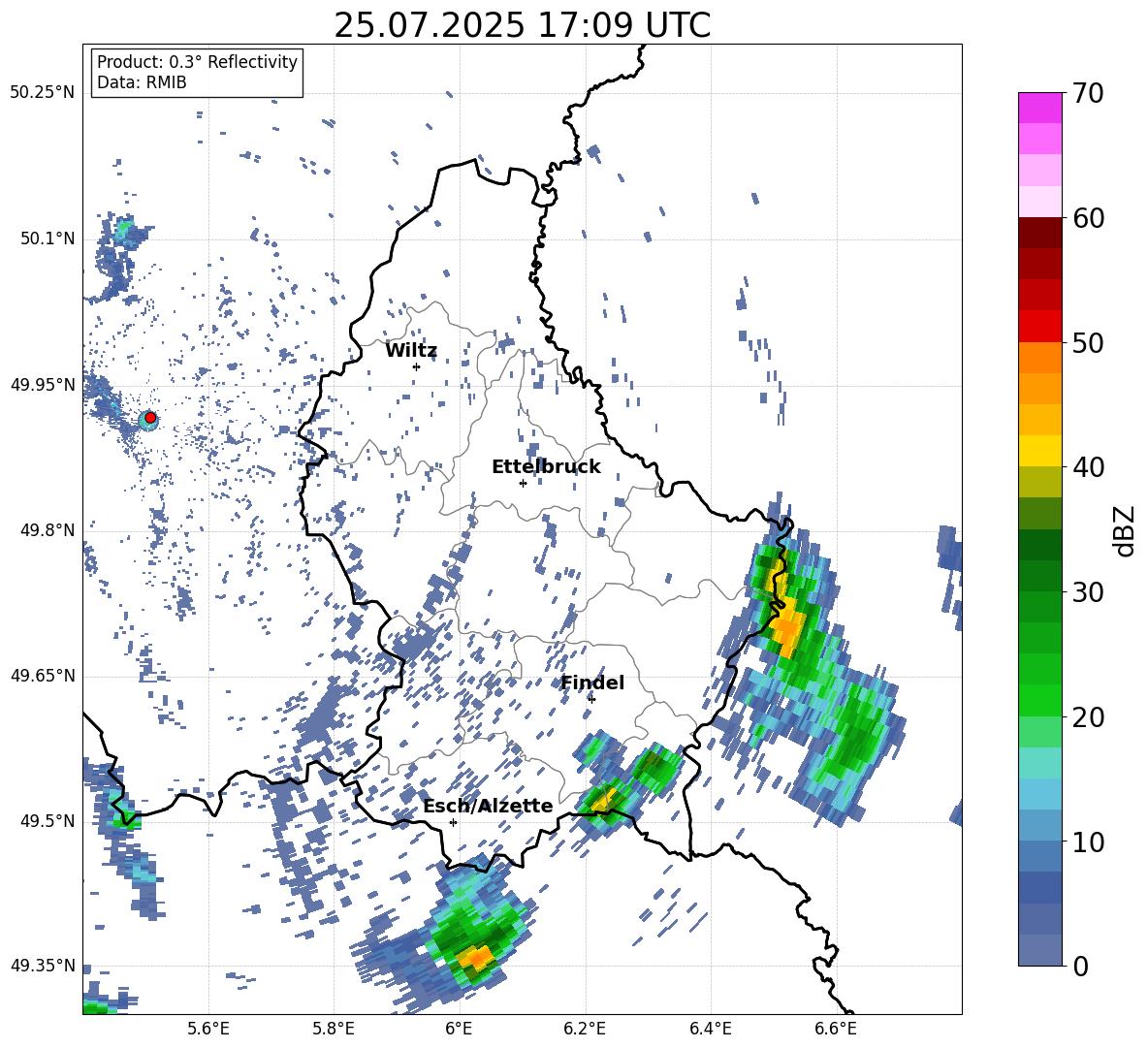This screenshot has height=1048, width=1148.
Task: Click the yellow colorbar segment above 40
Action: click(x=1039, y=452)
